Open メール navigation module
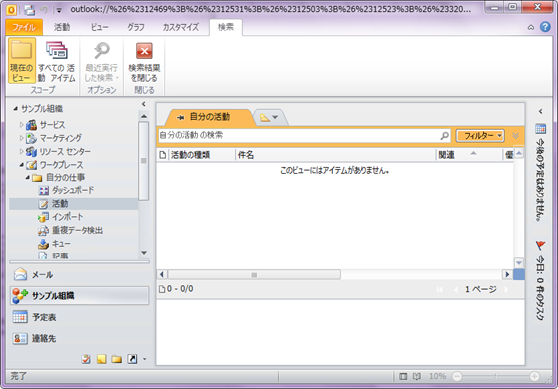 pyautogui.click(x=79, y=275)
